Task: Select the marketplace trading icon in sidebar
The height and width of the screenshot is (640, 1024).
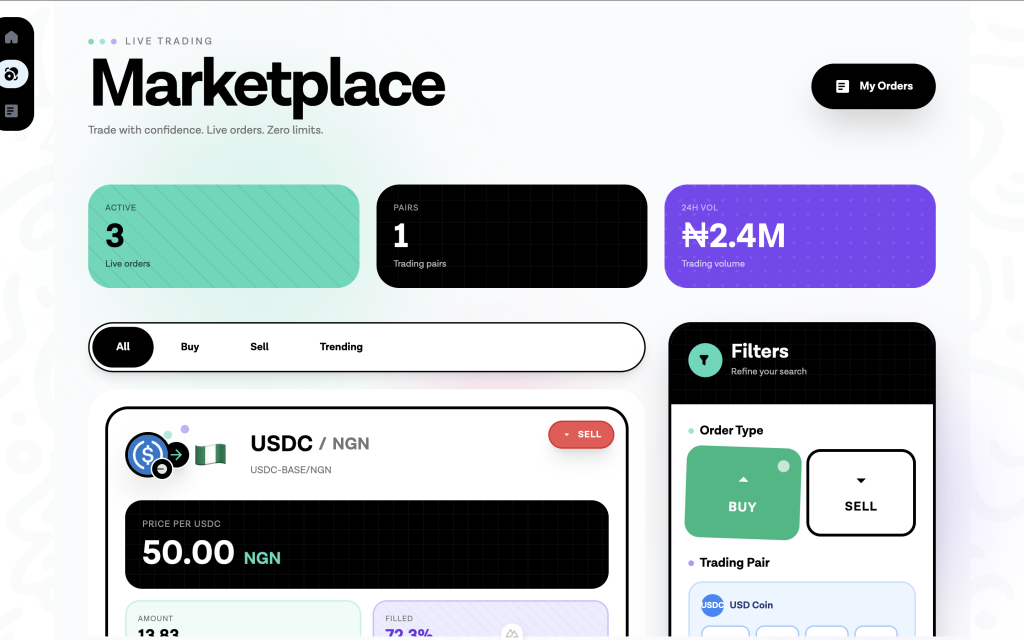Action: click(13, 74)
